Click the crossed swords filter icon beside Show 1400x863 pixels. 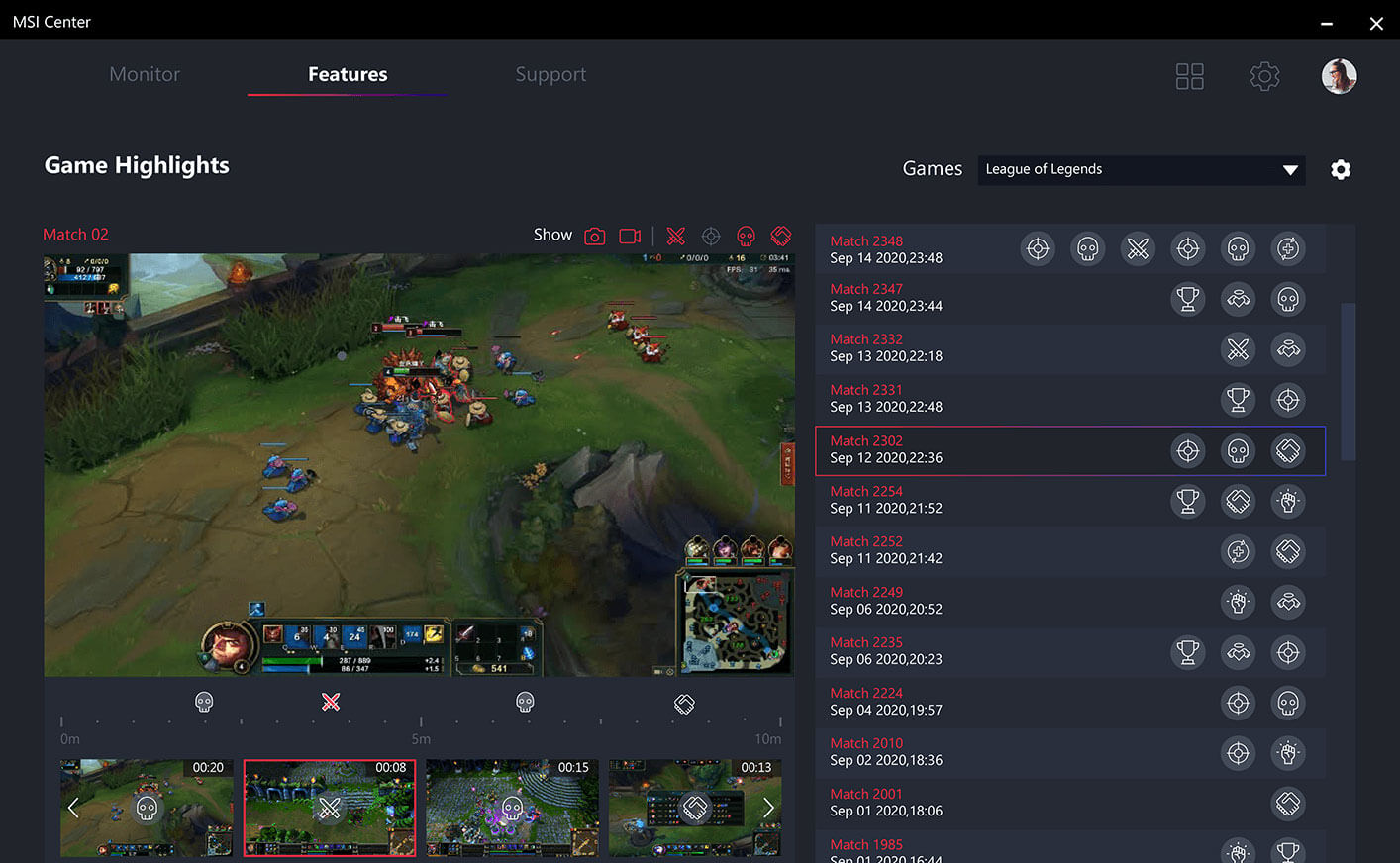[x=676, y=236]
